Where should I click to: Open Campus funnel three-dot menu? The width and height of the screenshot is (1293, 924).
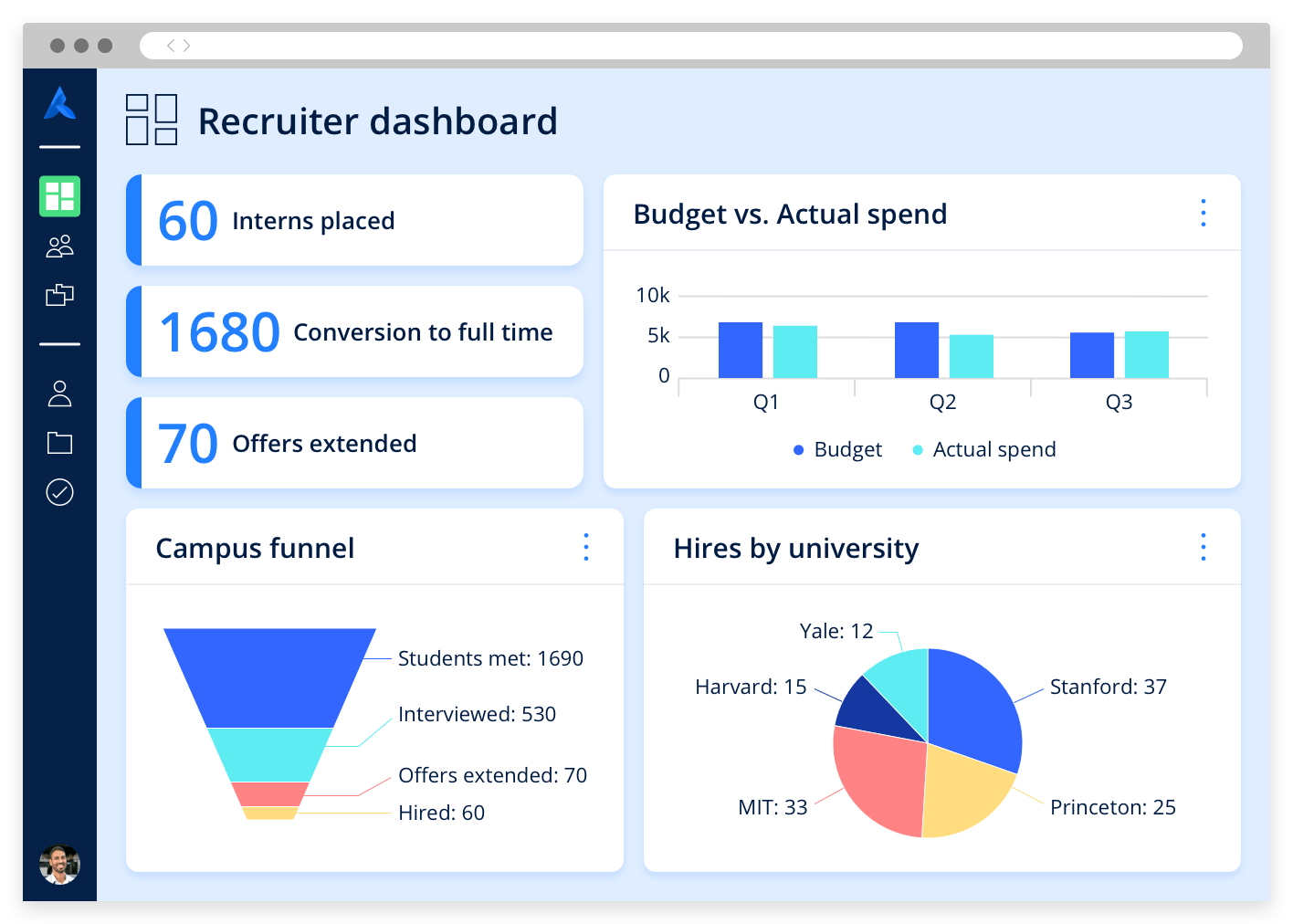[x=586, y=547]
